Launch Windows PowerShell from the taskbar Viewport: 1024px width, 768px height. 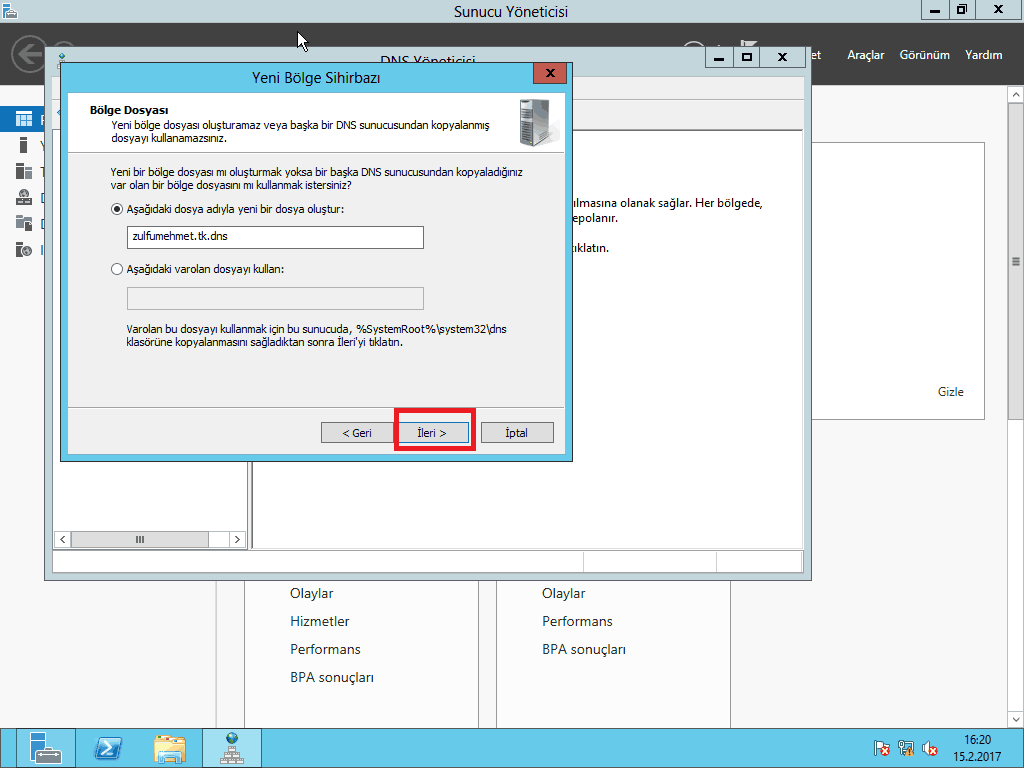tap(108, 747)
